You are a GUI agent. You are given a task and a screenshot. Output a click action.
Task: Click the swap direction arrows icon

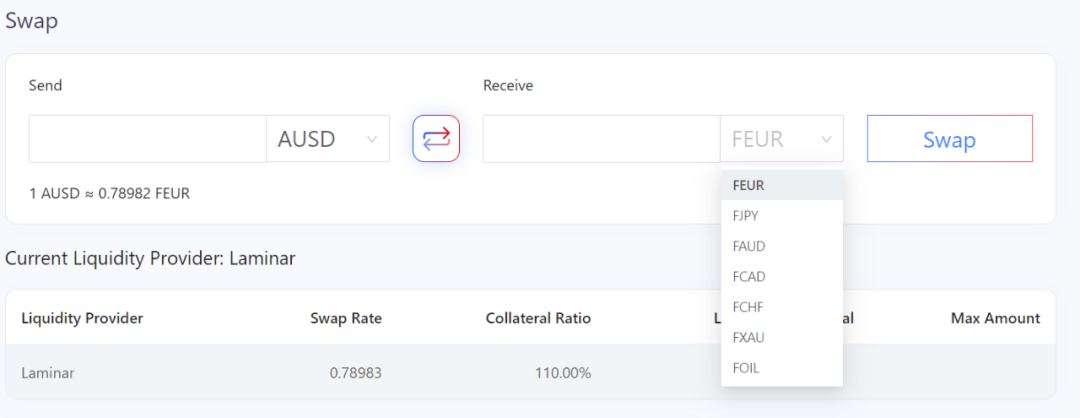[436, 139]
